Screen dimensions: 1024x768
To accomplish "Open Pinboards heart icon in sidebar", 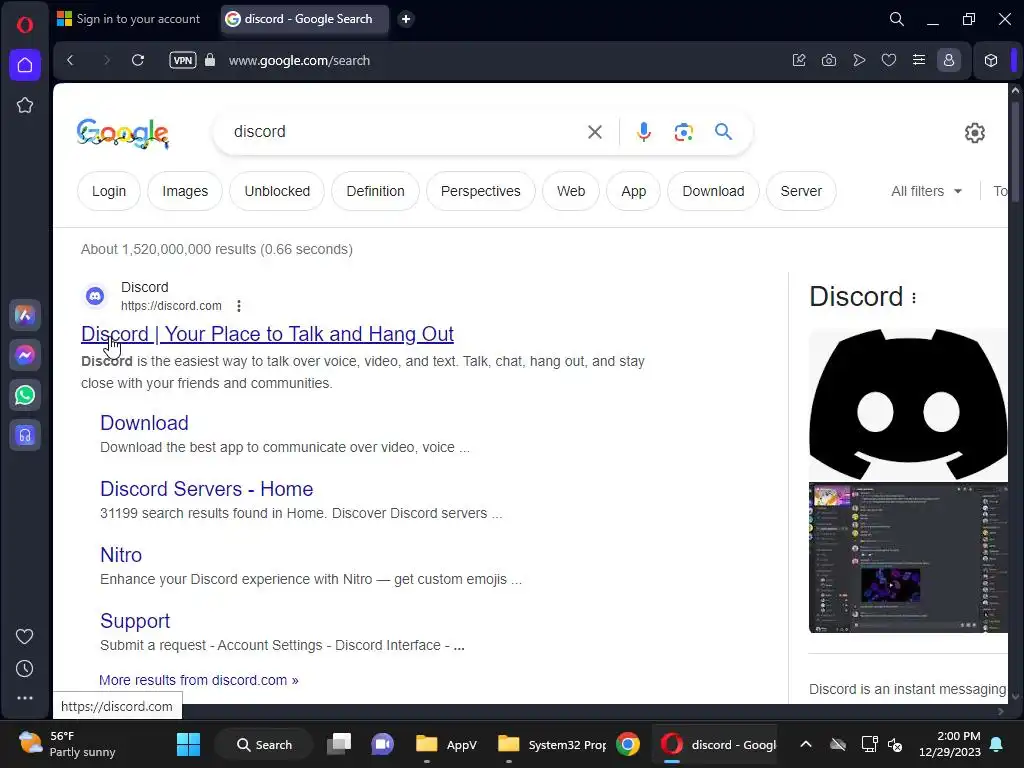I will (x=25, y=636).
